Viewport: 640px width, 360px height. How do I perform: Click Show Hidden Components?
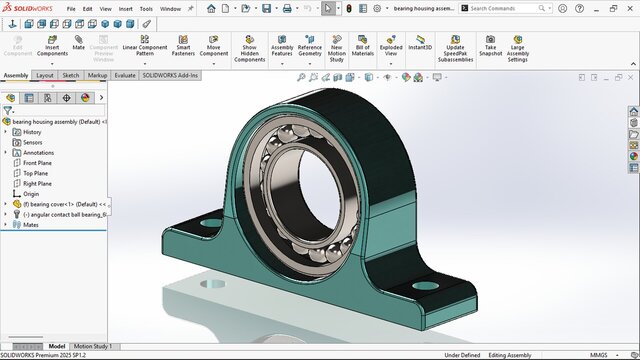tap(249, 49)
